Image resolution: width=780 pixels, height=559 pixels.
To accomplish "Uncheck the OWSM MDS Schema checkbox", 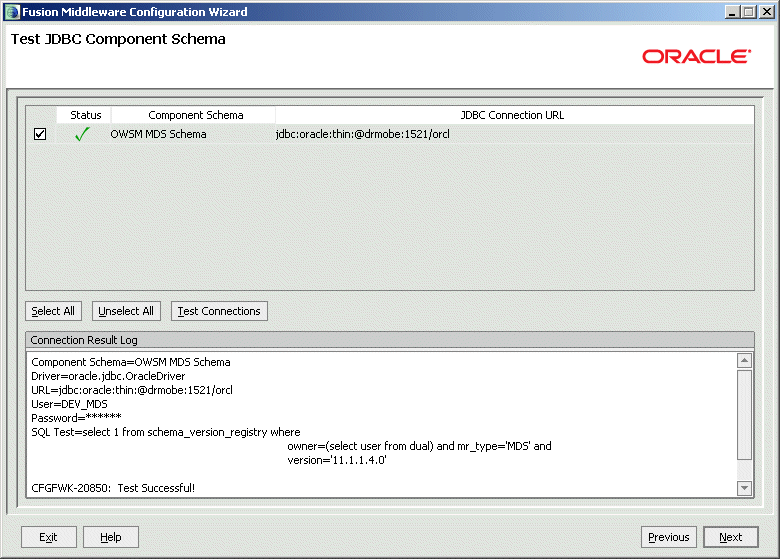I will 40,134.
